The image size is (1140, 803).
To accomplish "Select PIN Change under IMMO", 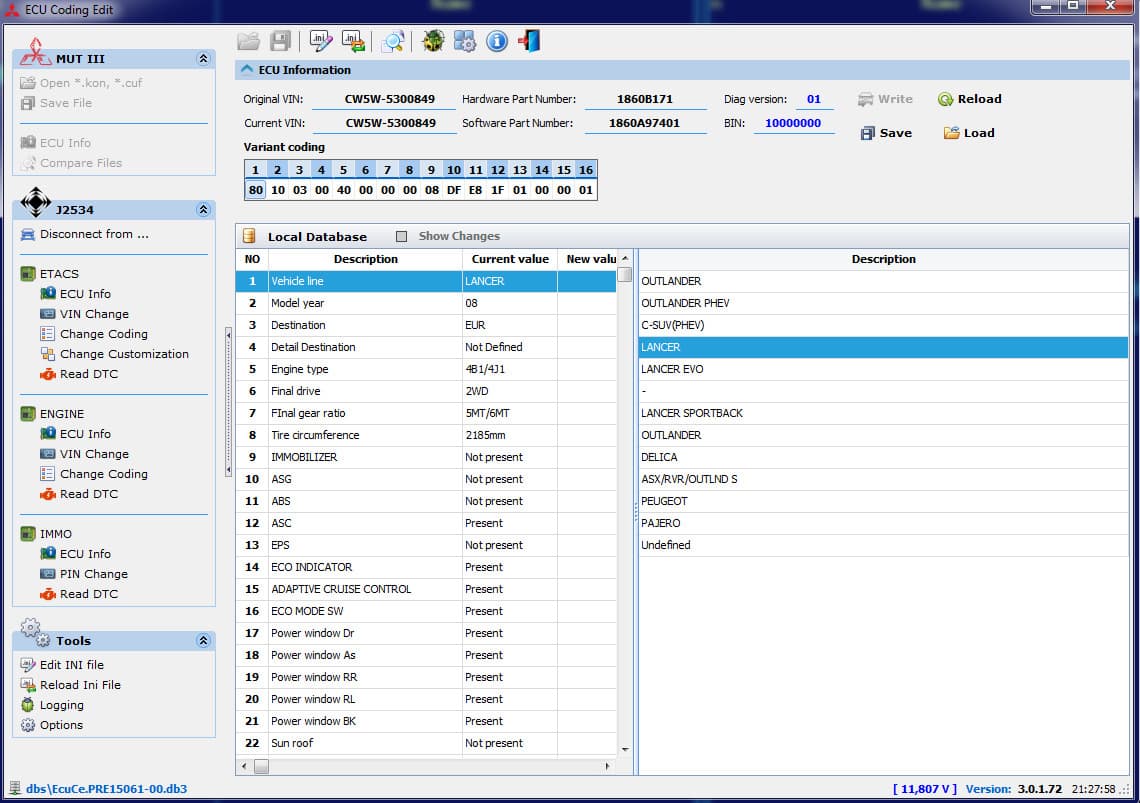I will pyautogui.click(x=93, y=574).
